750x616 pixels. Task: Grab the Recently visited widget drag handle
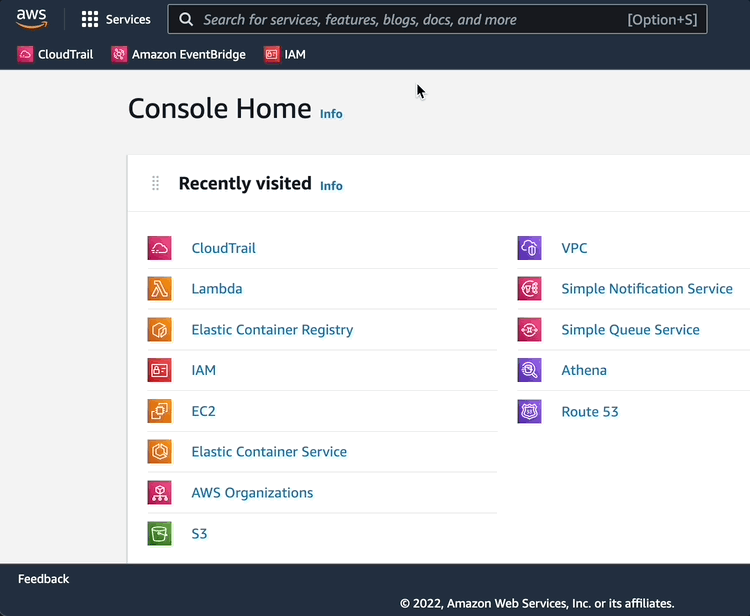click(155, 183)
